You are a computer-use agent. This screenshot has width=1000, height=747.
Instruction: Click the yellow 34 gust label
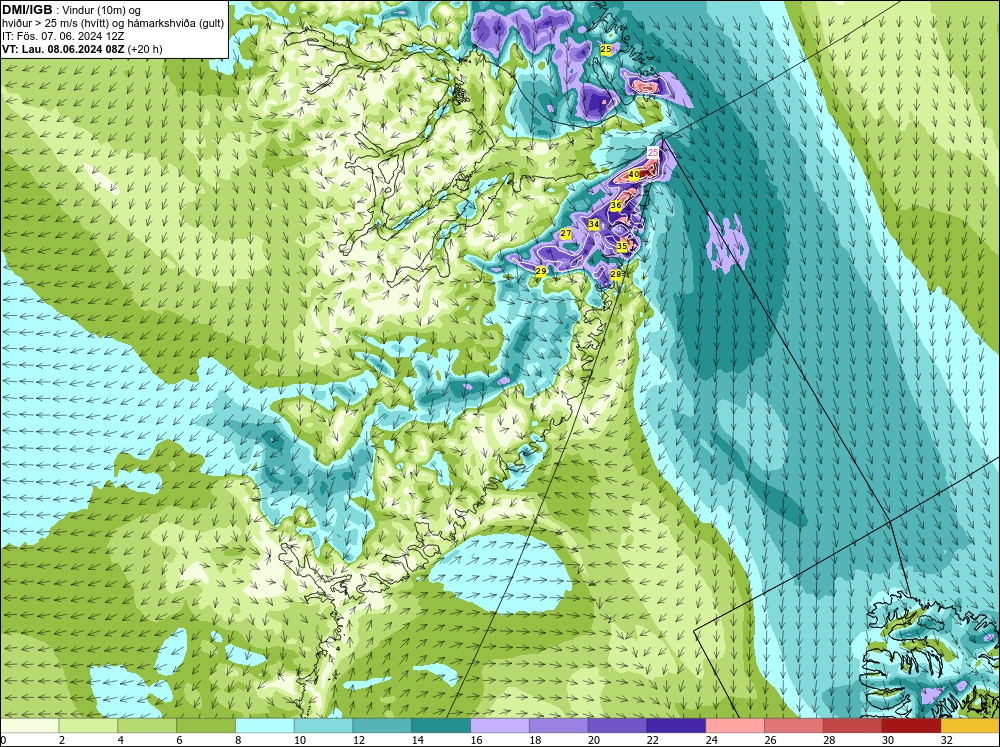[594, 225]
